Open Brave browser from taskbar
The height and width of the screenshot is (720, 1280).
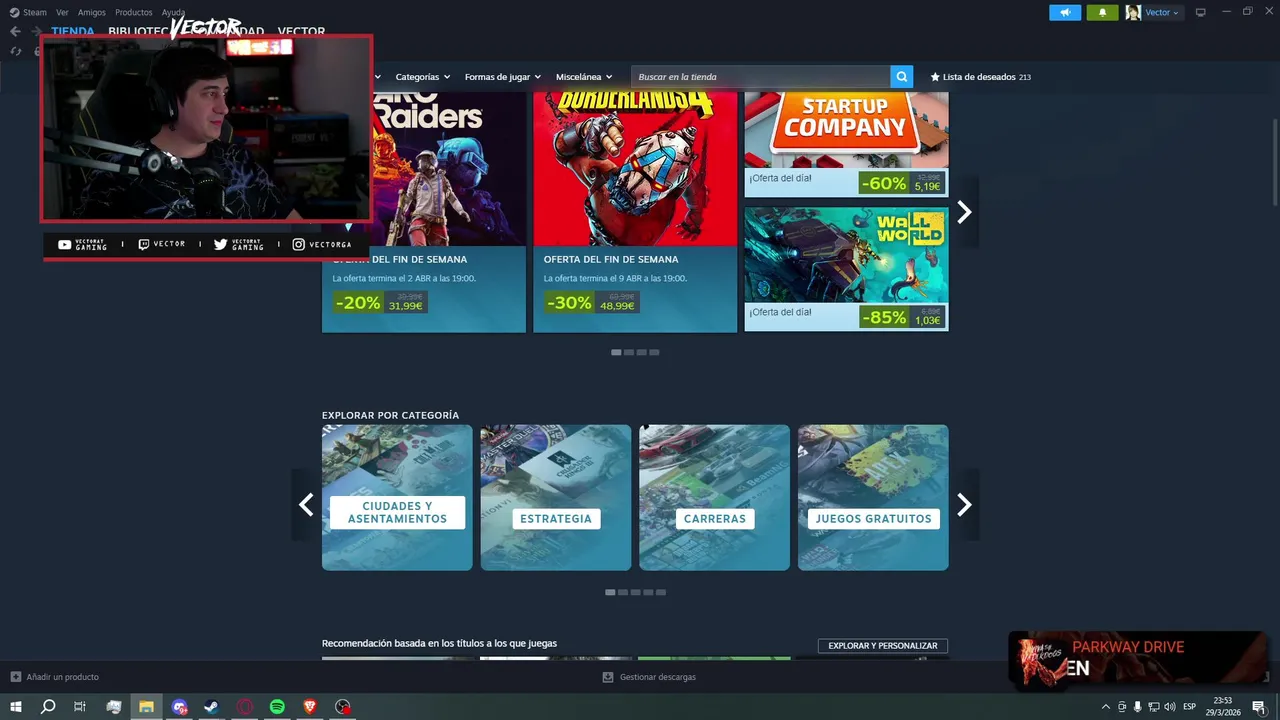coord(310,706)
